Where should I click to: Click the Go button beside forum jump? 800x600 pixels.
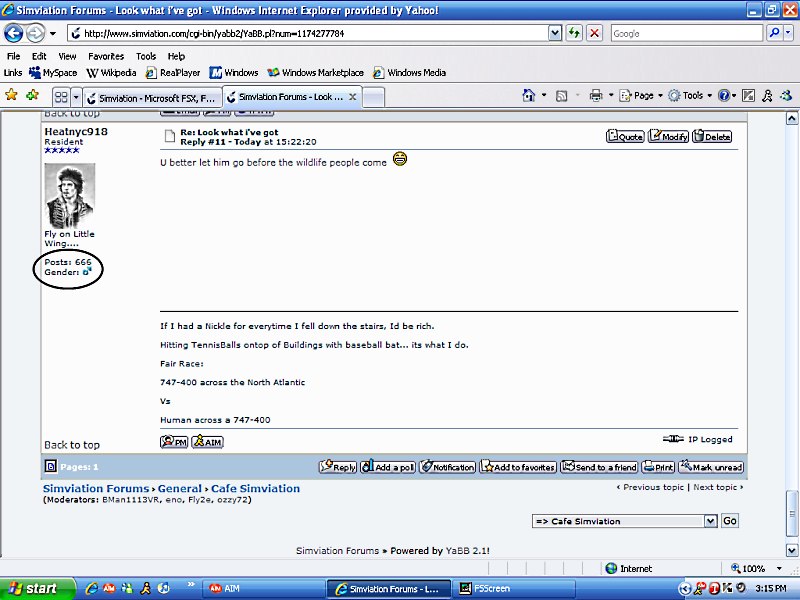click(x=730, y=521)
